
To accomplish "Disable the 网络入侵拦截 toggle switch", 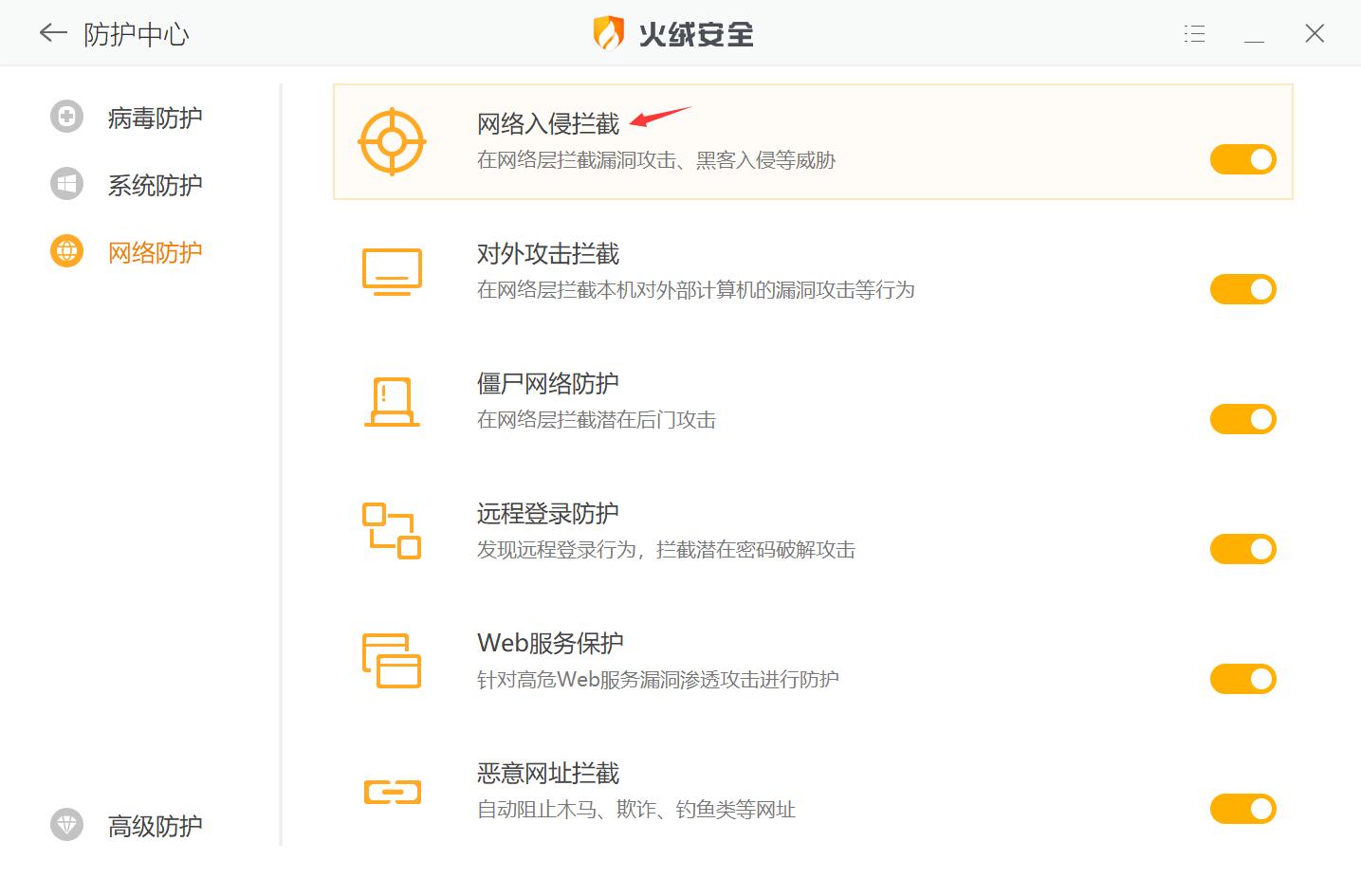I will tap(1242, 159).
